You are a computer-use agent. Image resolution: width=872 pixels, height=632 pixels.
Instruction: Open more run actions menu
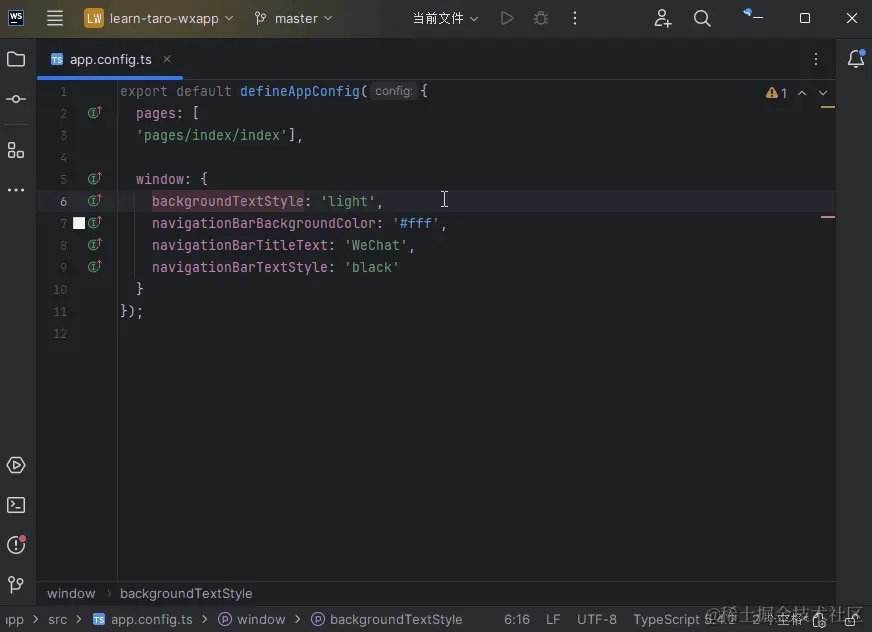tap(574, 18)
